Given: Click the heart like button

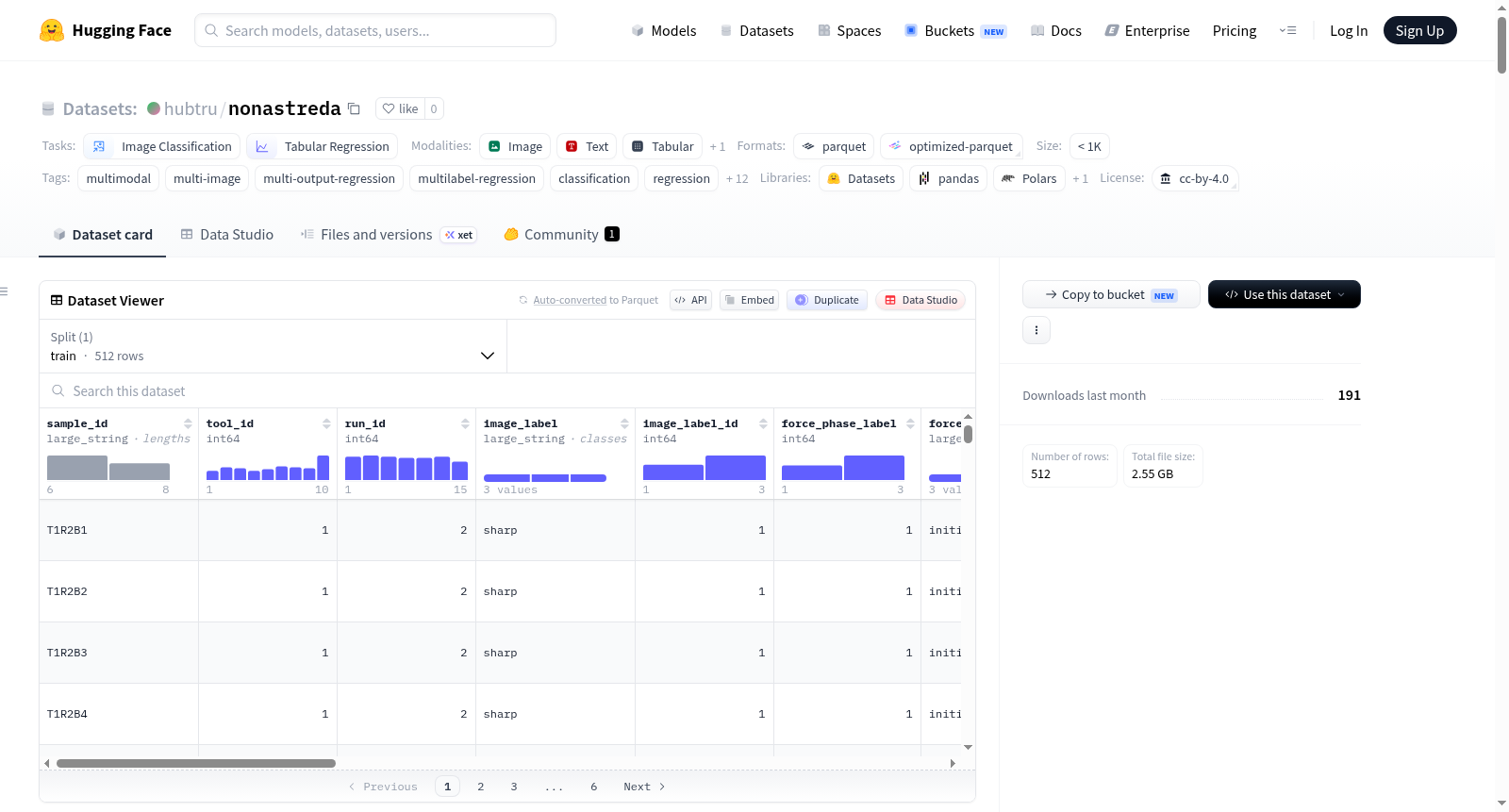Looking at the screenshot, I should click(x=400, y=108).
